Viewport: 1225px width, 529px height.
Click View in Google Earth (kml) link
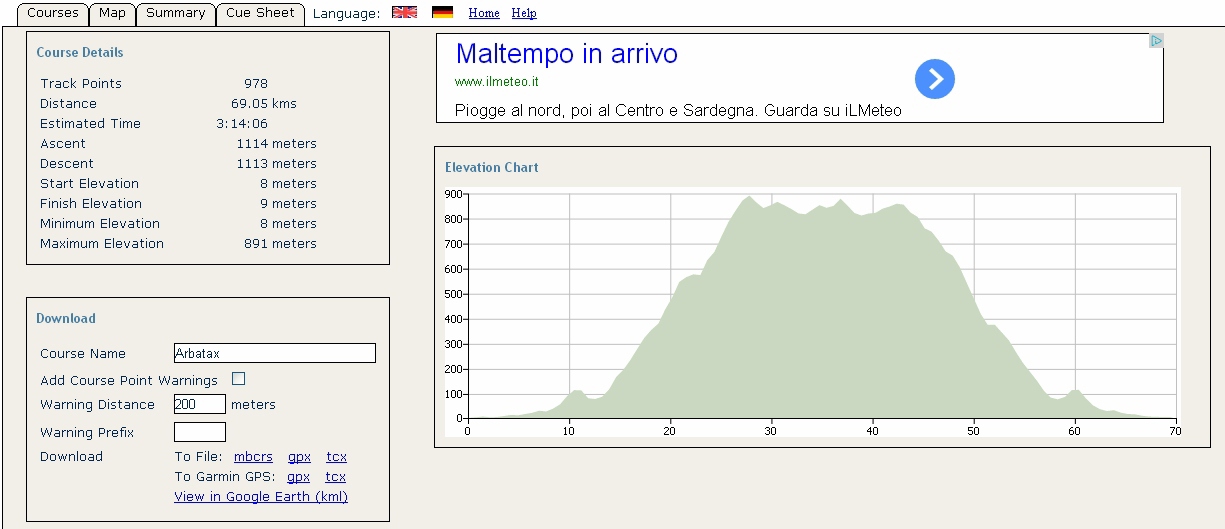(261, 497)
